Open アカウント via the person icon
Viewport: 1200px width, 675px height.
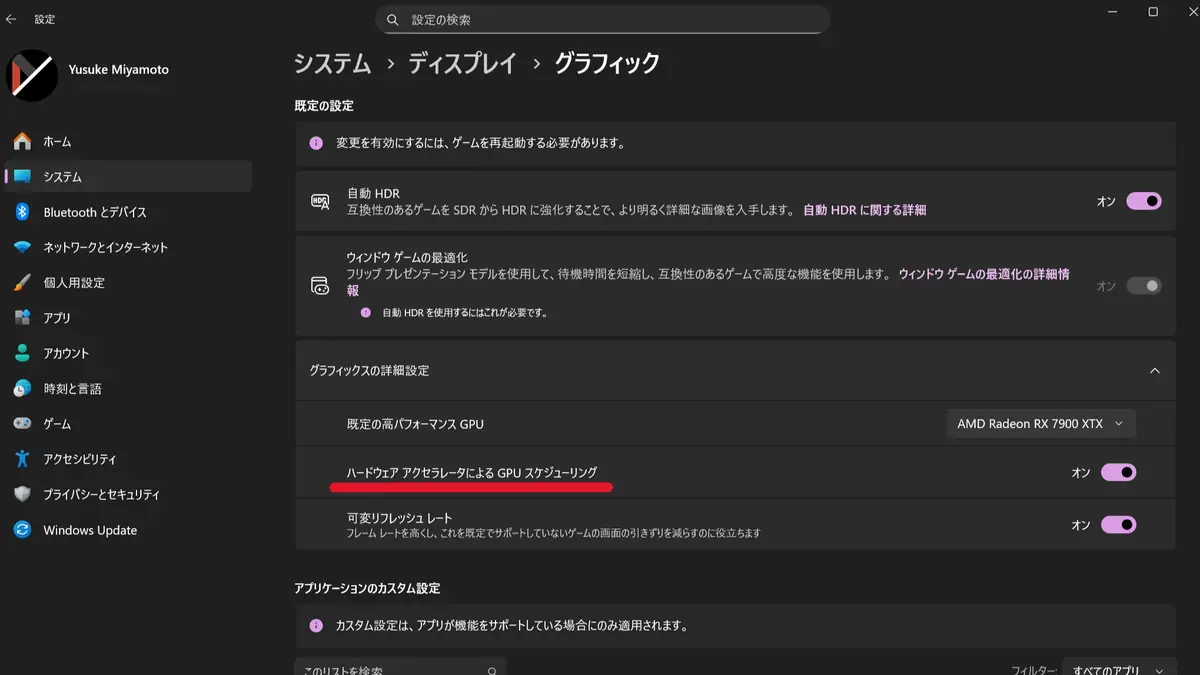[22, 353]
